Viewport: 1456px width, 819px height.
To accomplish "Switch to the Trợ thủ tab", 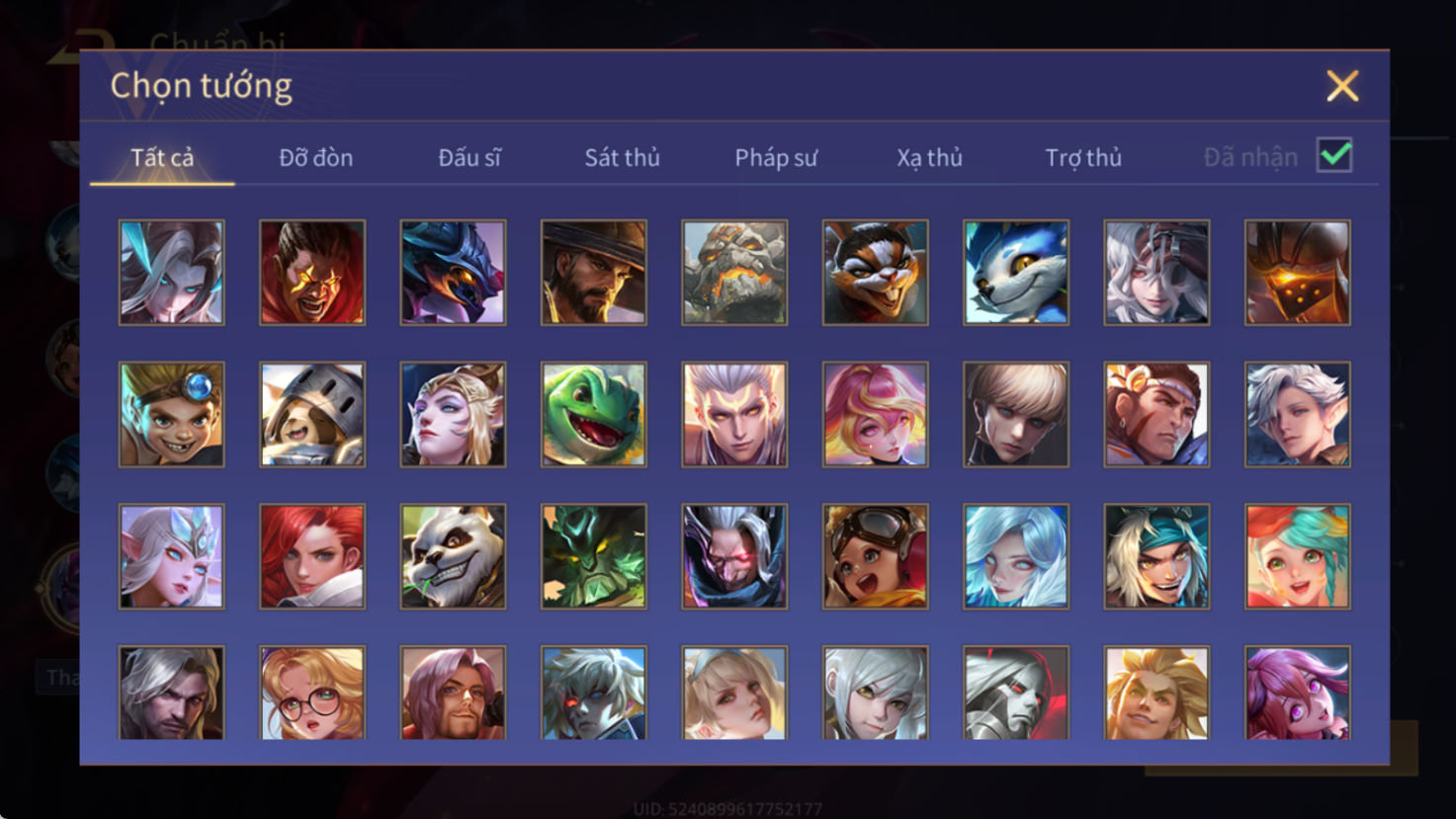I will click(1083, 157).
